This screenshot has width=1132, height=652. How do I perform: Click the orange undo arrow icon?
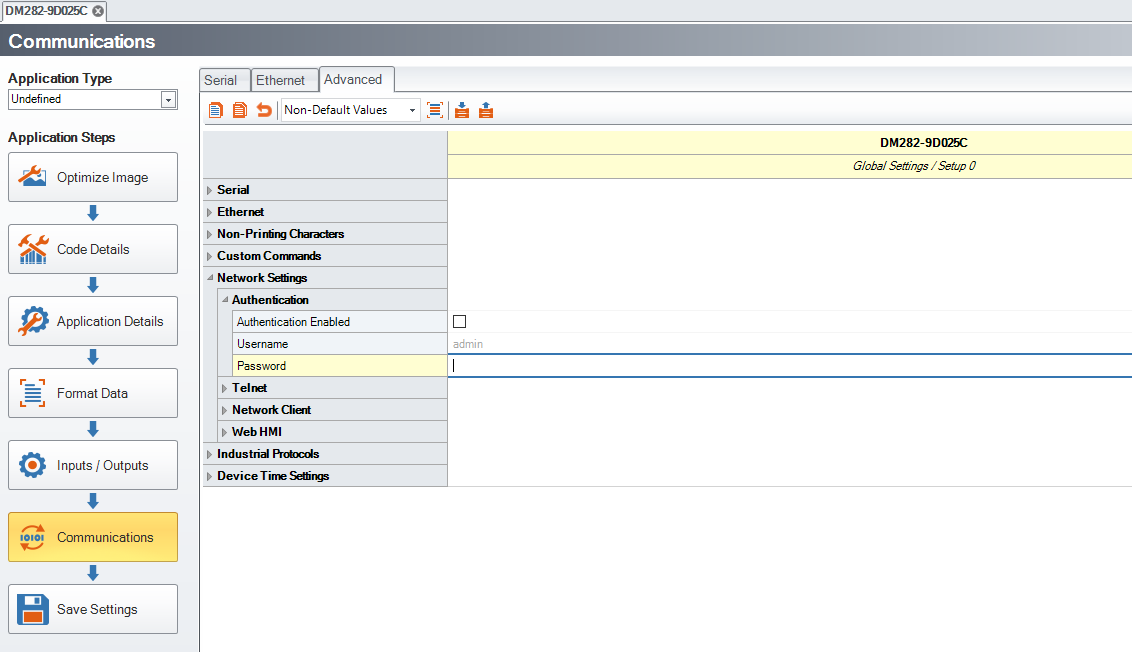(x=264, y=110)
